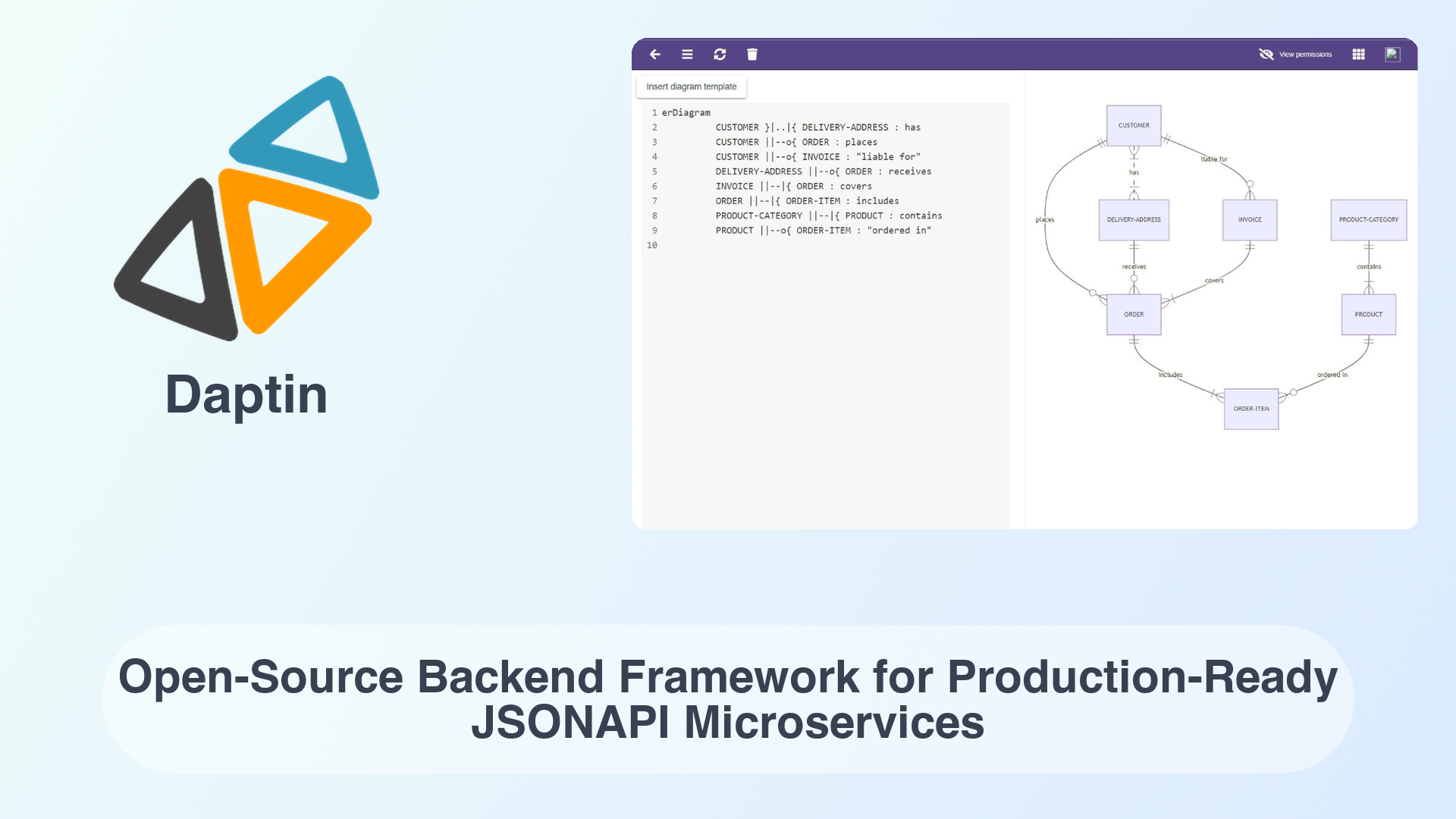This screenshot has height=819, width=1456.
Task: Click the View permissions label
Action: click(1305, 55)
